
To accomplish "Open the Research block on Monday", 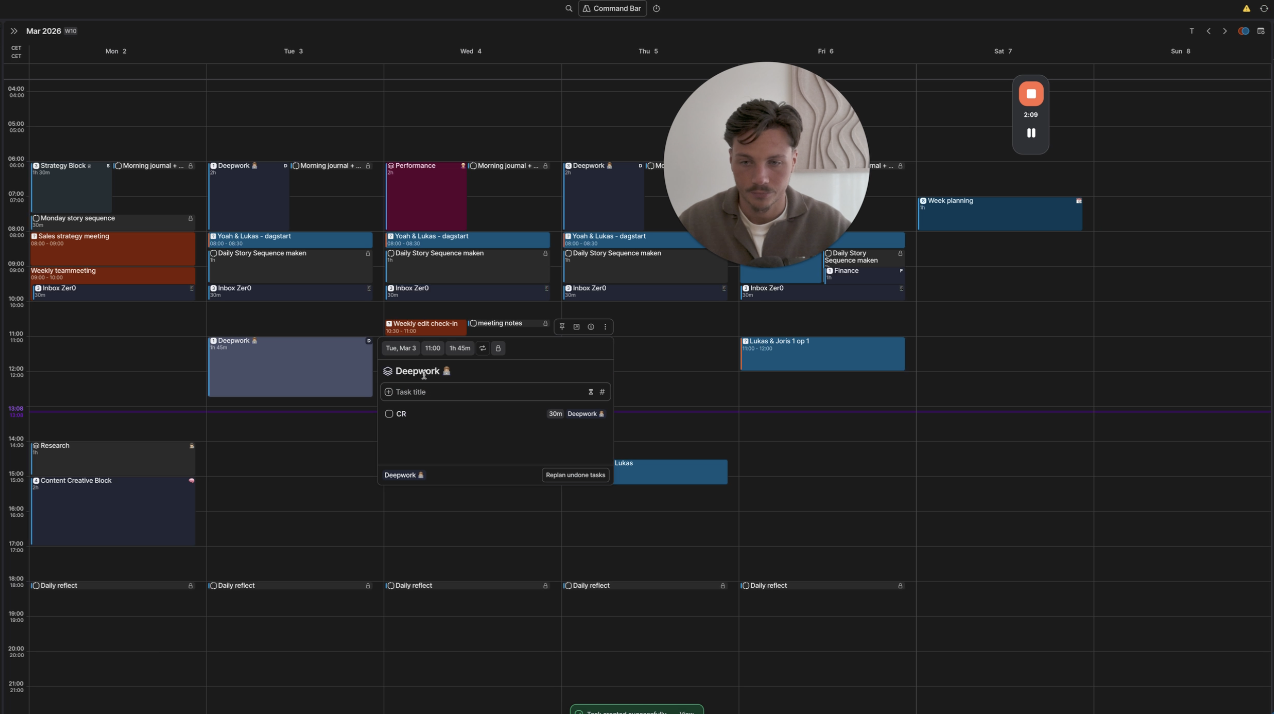I will [113, 459].
